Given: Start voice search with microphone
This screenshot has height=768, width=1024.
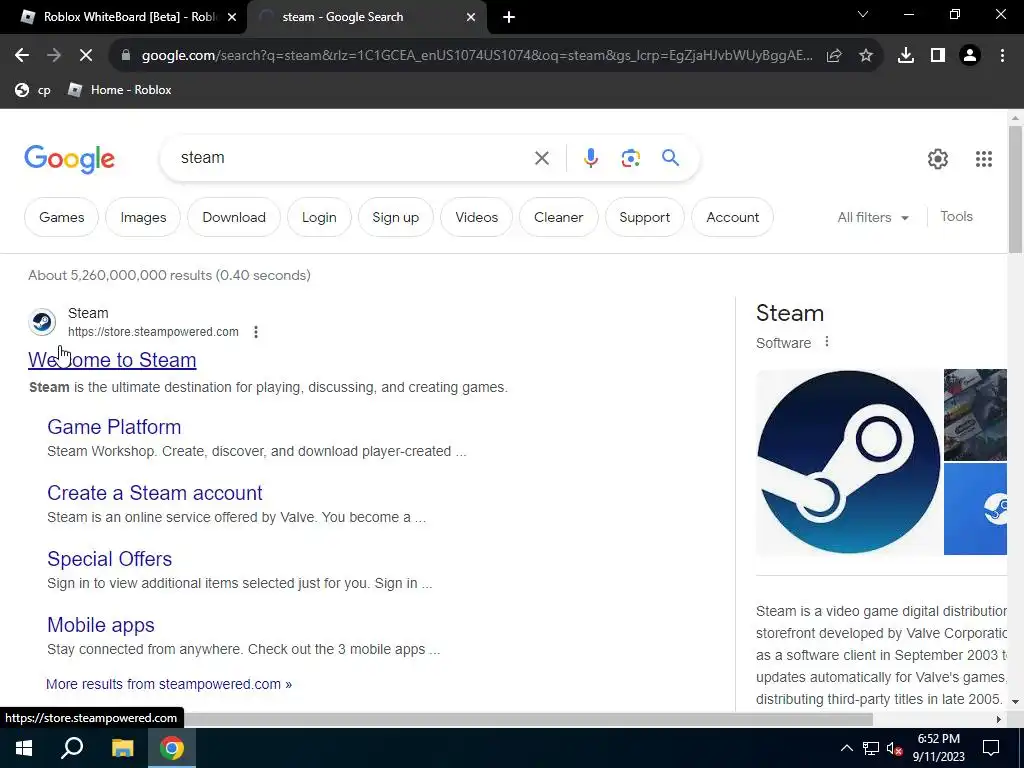Looking at the screenshot, I should [x=590, y=158].
